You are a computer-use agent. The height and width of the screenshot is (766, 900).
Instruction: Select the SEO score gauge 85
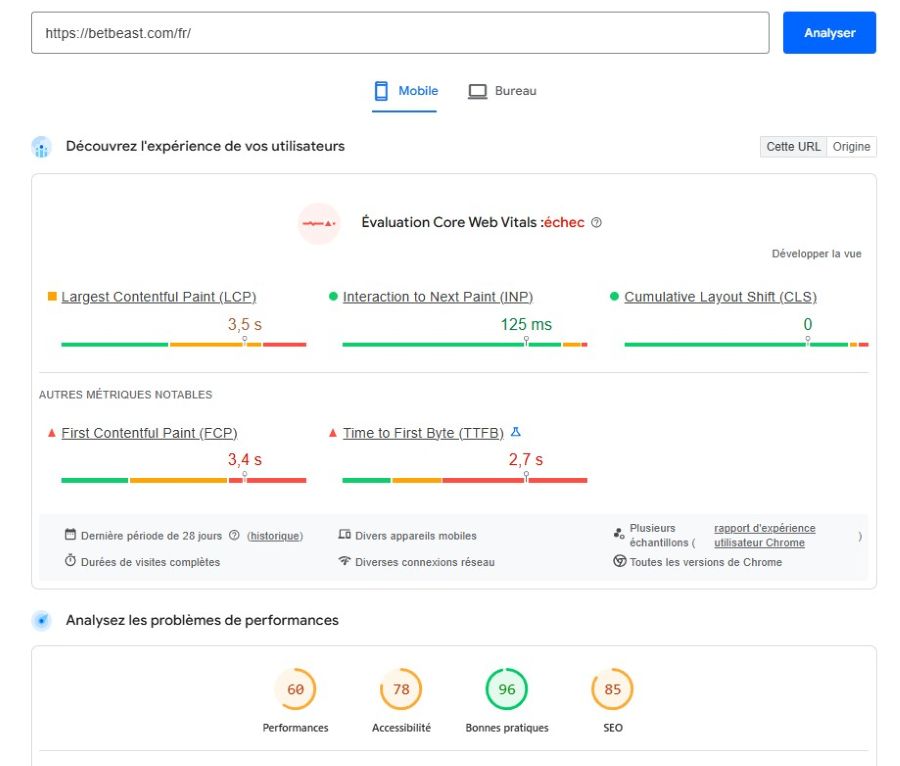coord(612,689)
